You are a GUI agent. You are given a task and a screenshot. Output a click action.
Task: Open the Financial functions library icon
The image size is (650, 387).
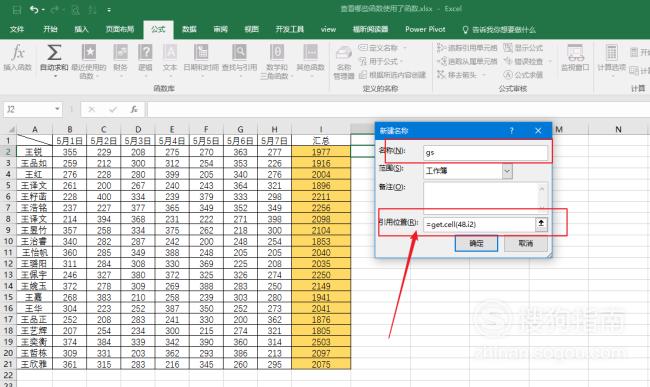(x=120, y=53)
